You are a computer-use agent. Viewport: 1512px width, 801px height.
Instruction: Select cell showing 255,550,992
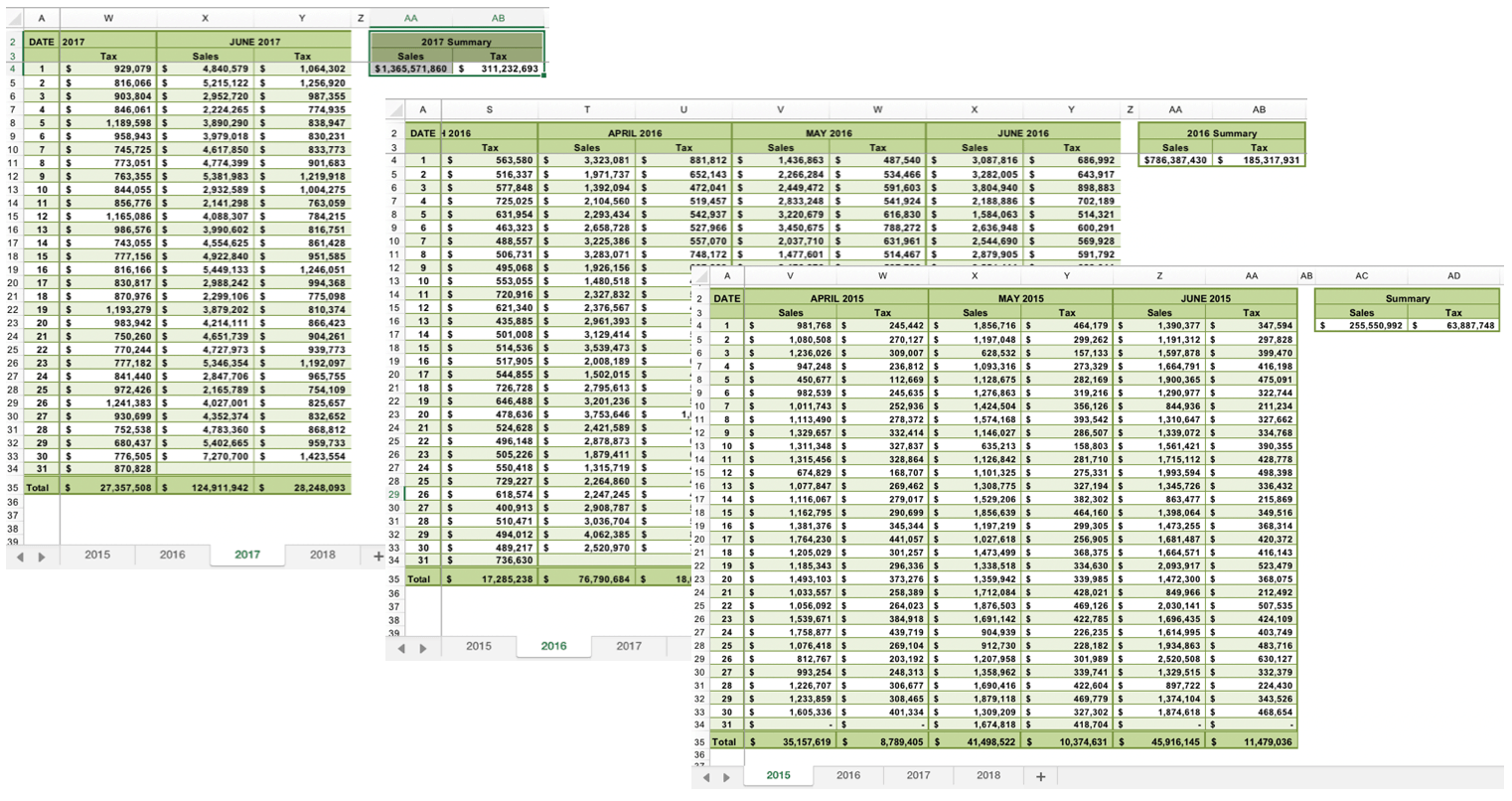[1362, 325]
